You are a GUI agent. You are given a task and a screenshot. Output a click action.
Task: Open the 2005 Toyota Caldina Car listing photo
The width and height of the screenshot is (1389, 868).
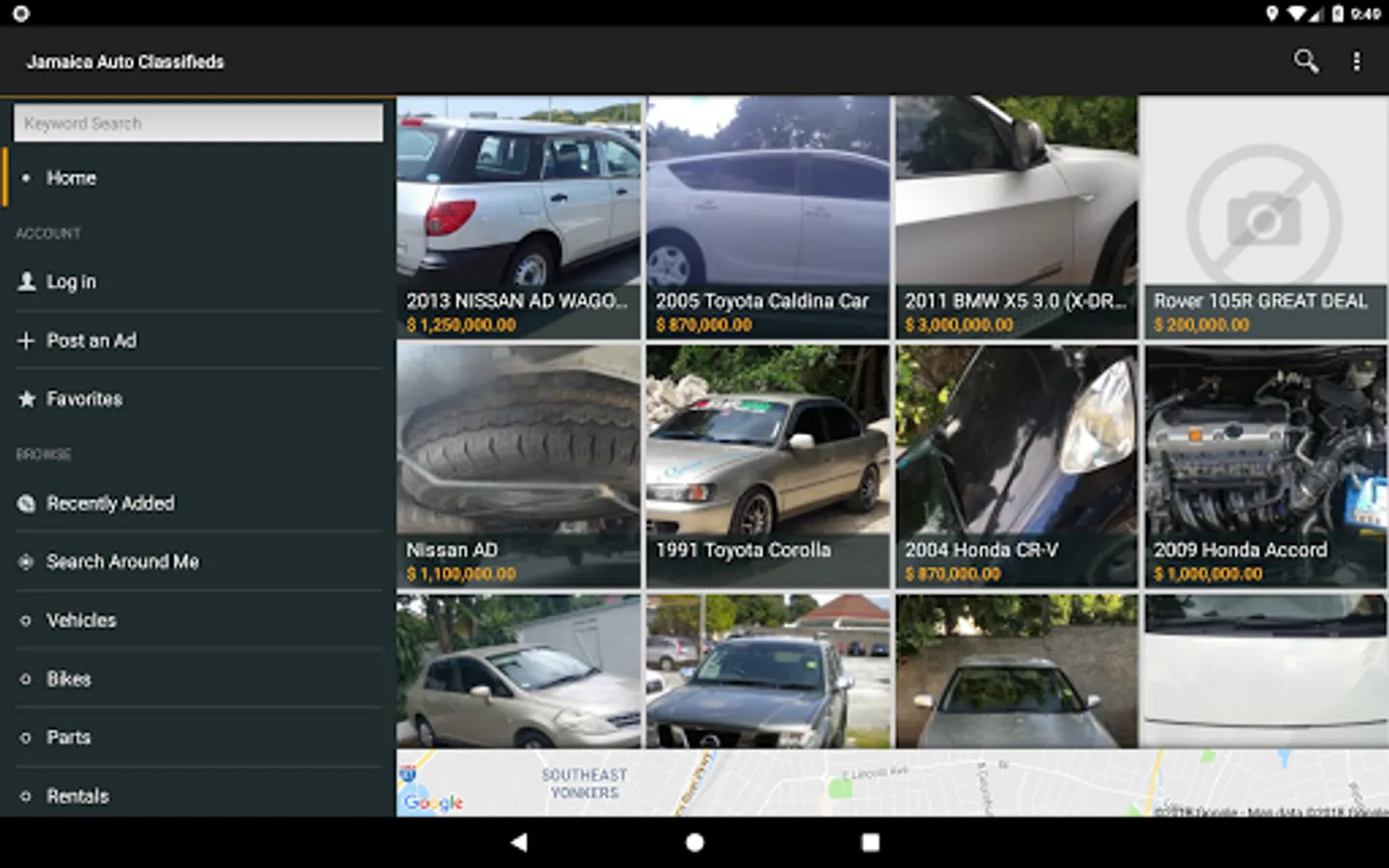pos(768,217)
